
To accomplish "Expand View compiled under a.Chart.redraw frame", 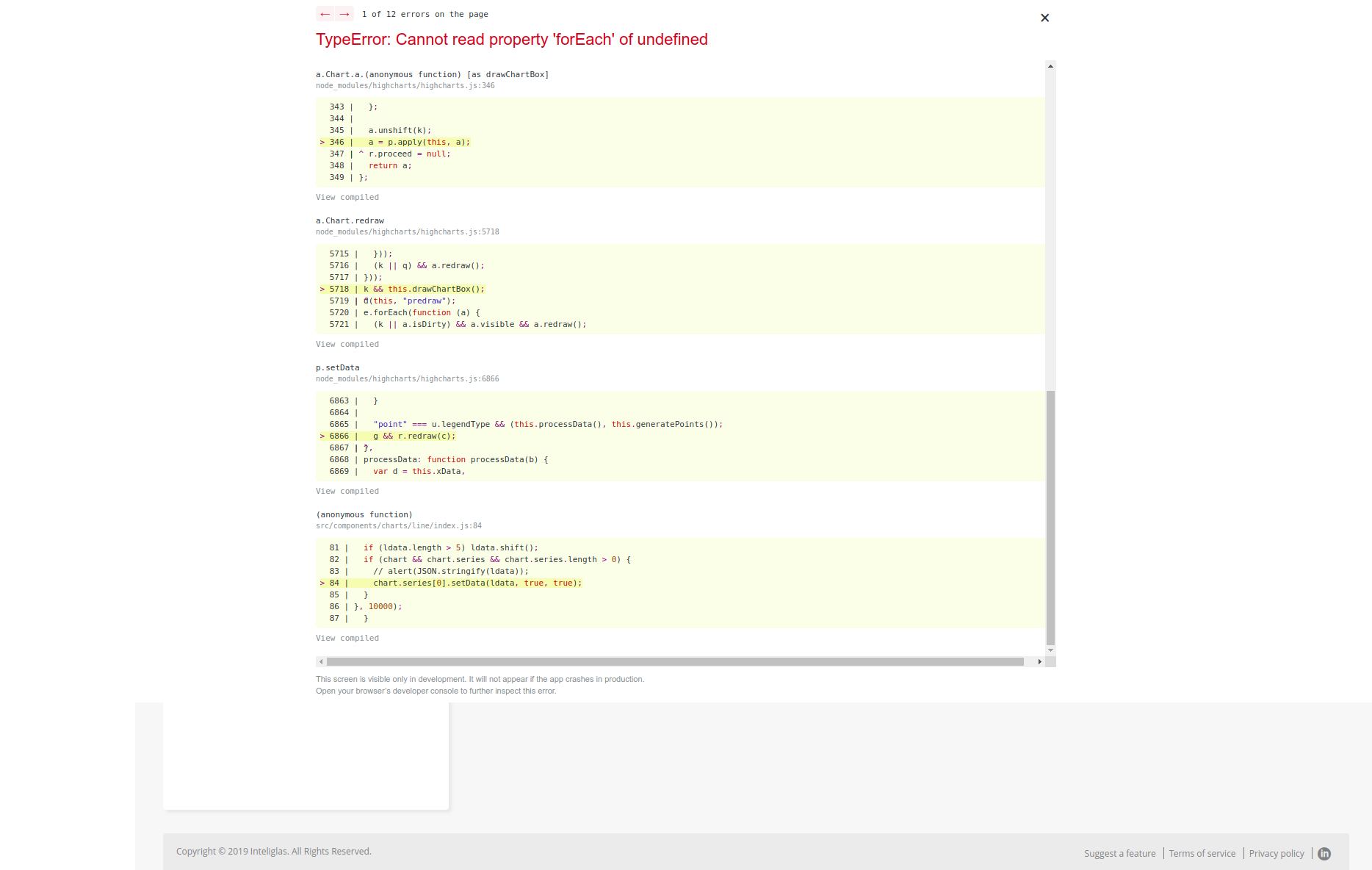I will pos(347,344).
